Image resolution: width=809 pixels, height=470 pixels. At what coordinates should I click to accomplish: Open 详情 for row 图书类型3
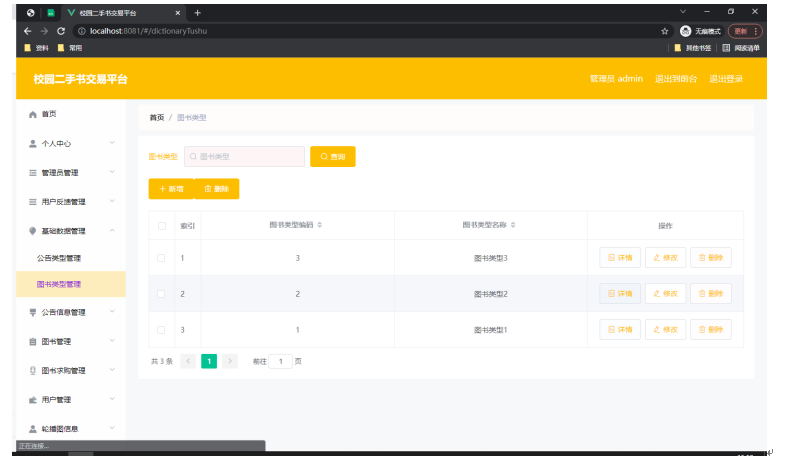tap(620, 257)
